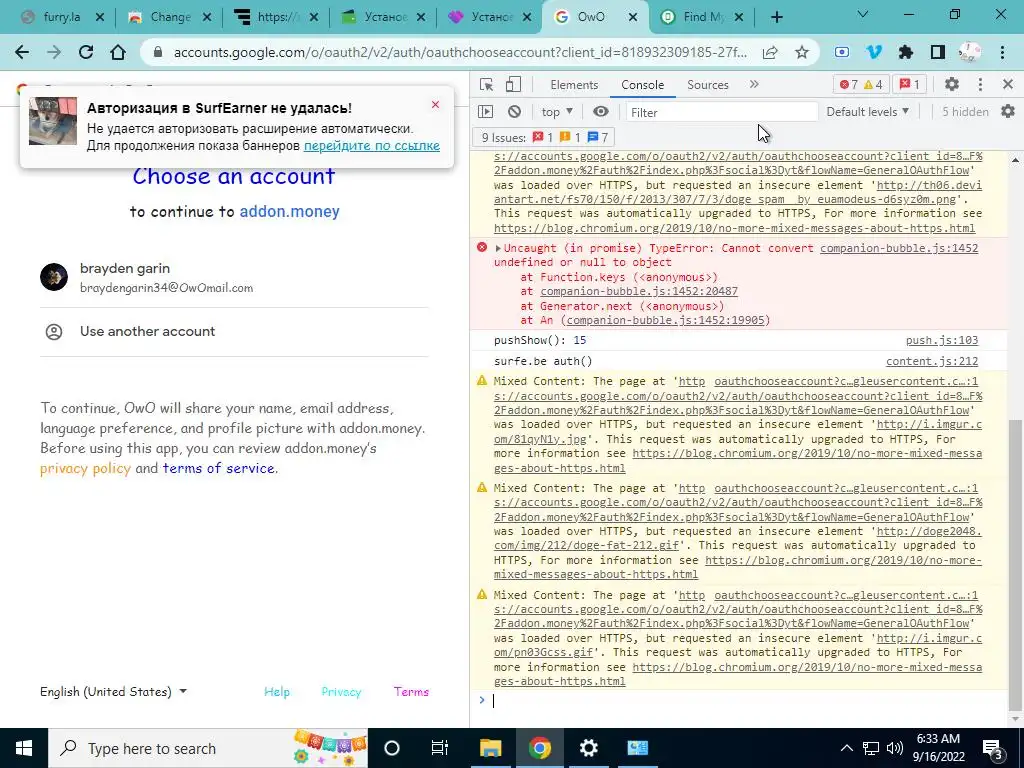Image resolution: width=1024 pixels, height=768 pixels.
Task: Show hidden system tray icons
Action: tap(846, 748)
